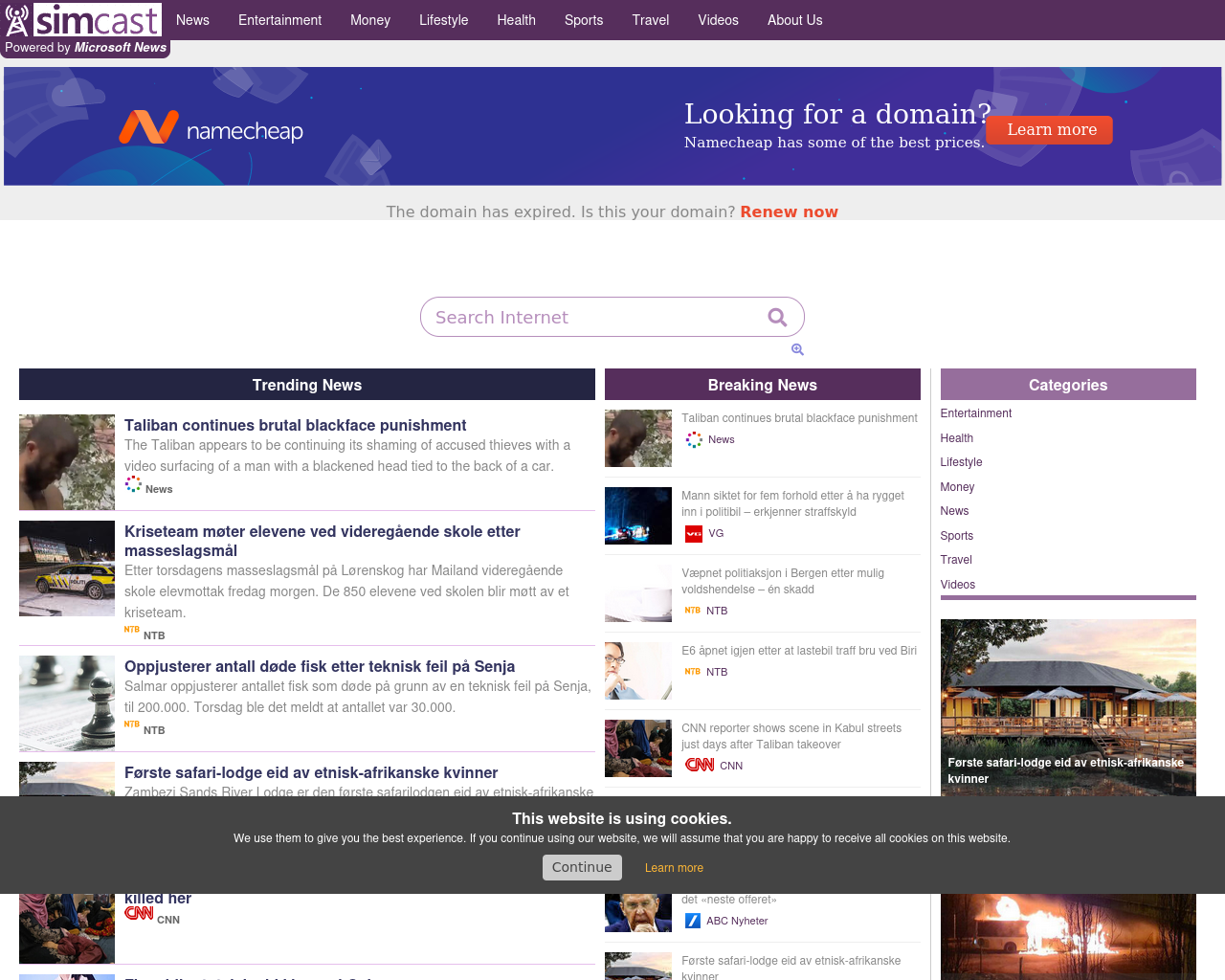This screenshot has width=1225, height=980.
Task: Open Sports in the top navigation
Action: [584, 20]
